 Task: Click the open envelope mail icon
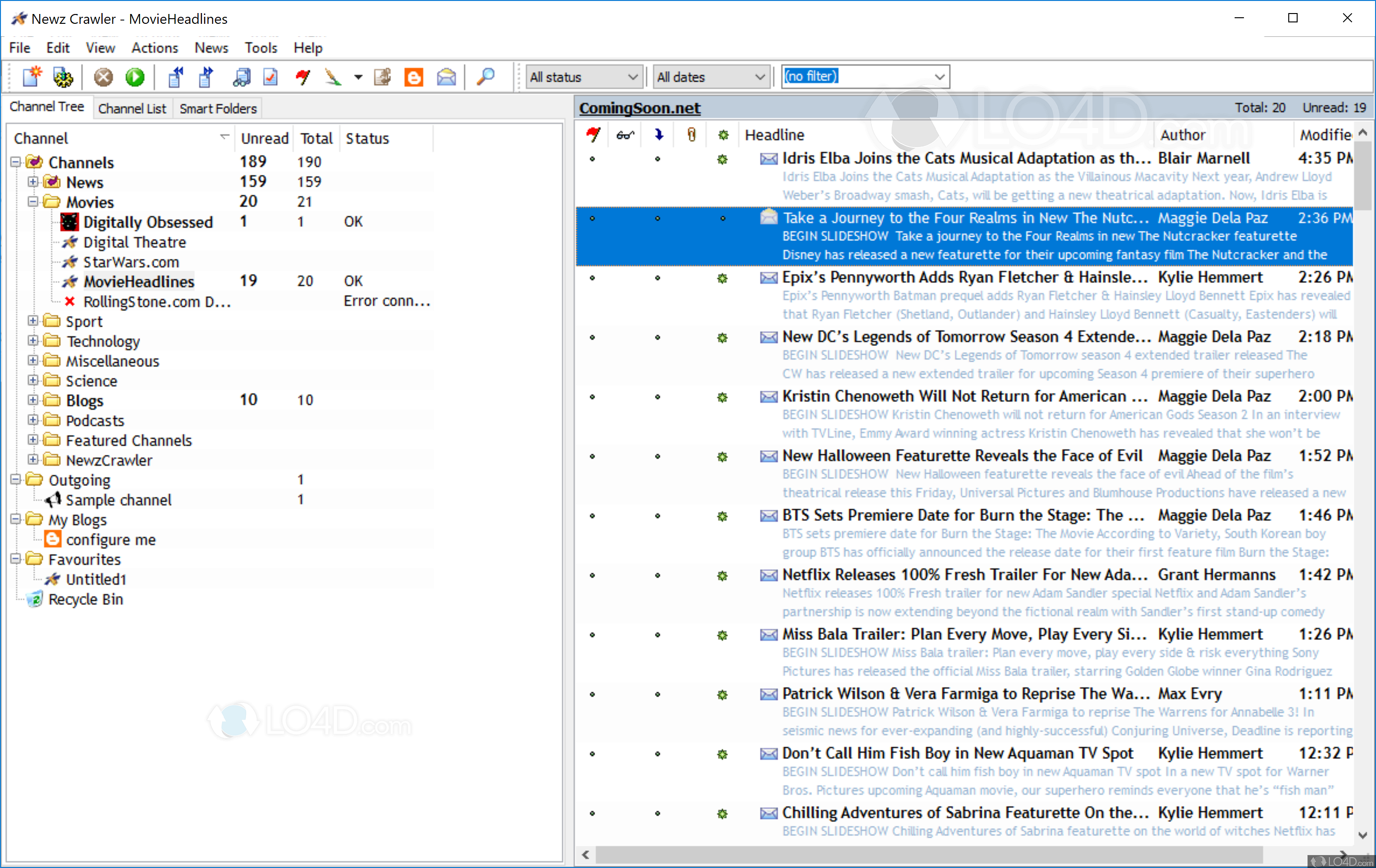point(446,77)
